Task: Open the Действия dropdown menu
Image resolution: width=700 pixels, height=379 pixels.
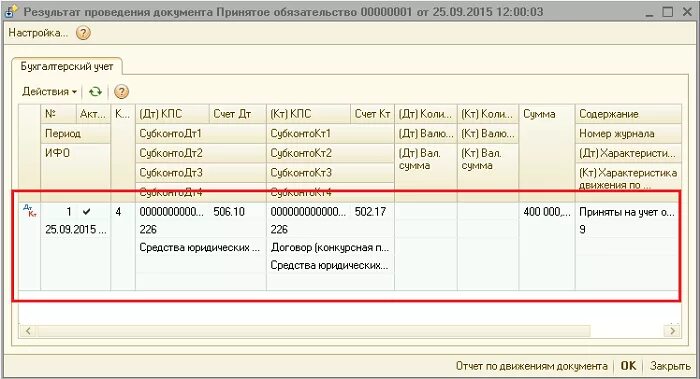Action: pos(49,92)
